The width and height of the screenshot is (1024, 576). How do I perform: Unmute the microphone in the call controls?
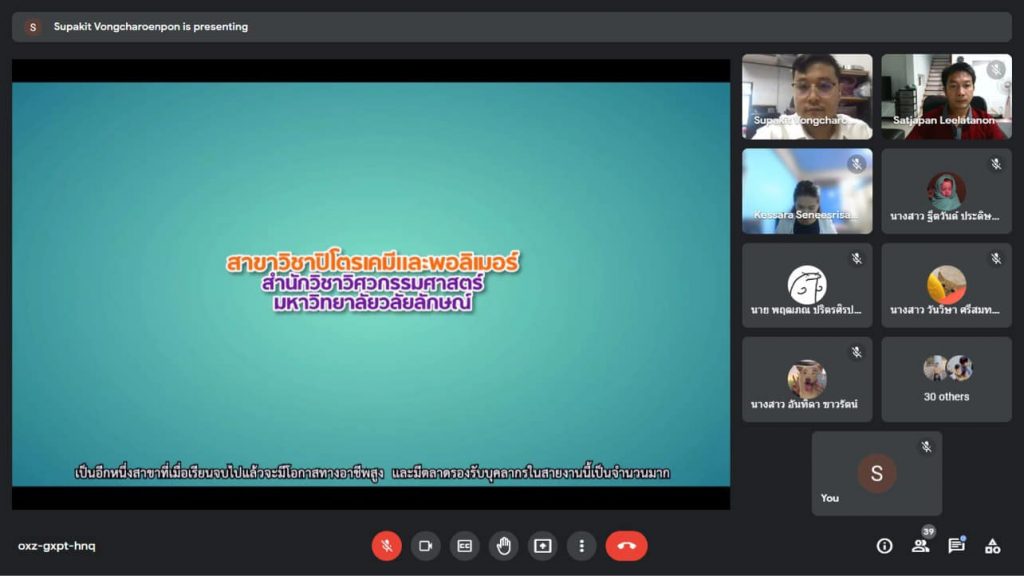click(386, 545)
